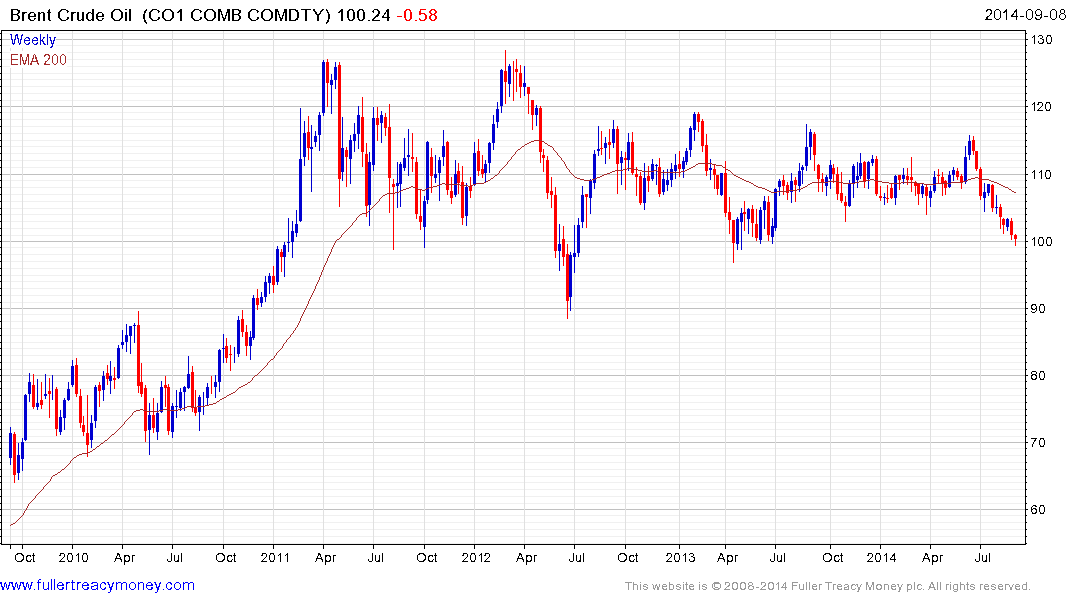The height and width of the screenshot is (600, 1075).
Task: Click the 60 price axis label
Action: point(1038,509)
